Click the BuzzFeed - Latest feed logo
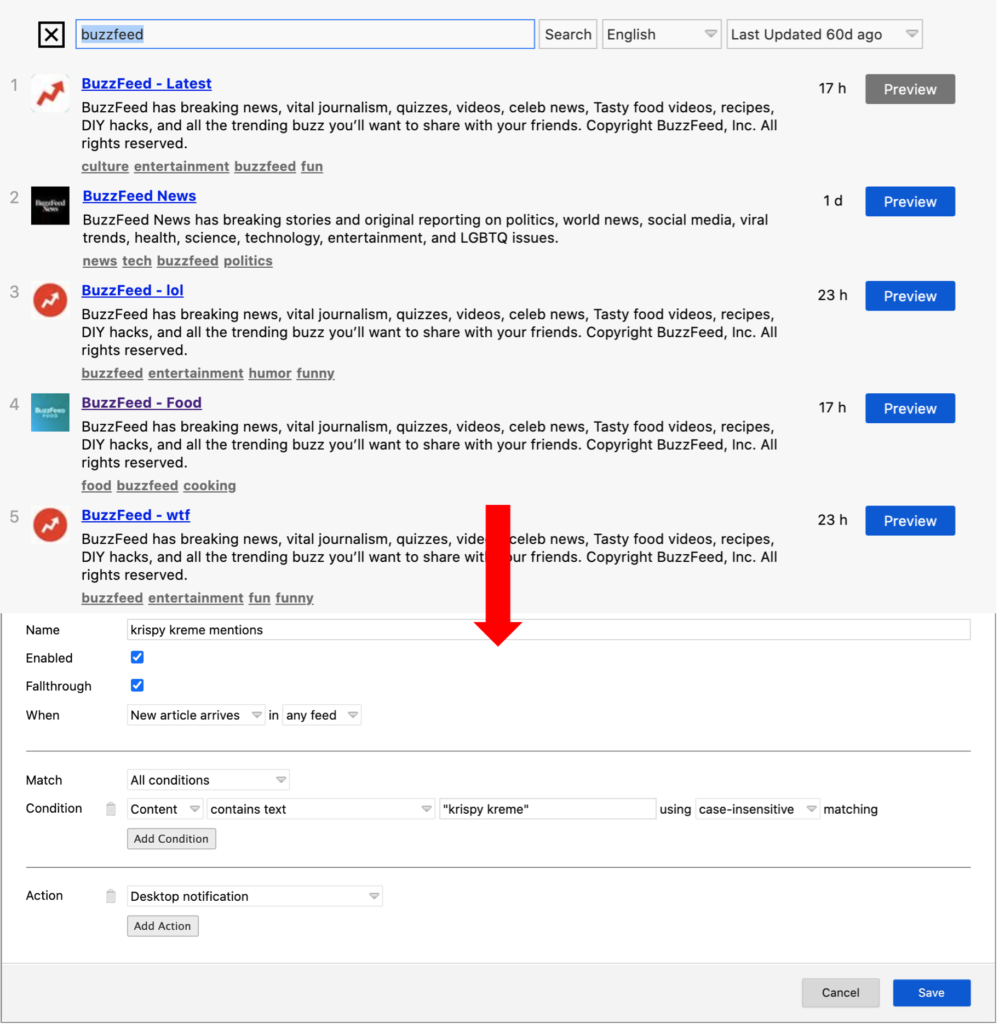 point(50,93)
